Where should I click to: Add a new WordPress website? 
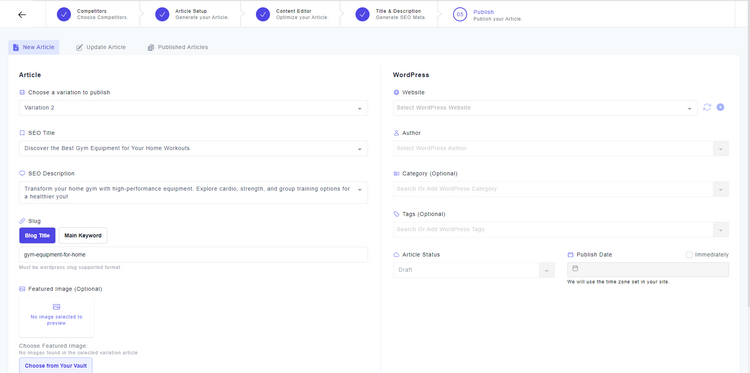720,108
